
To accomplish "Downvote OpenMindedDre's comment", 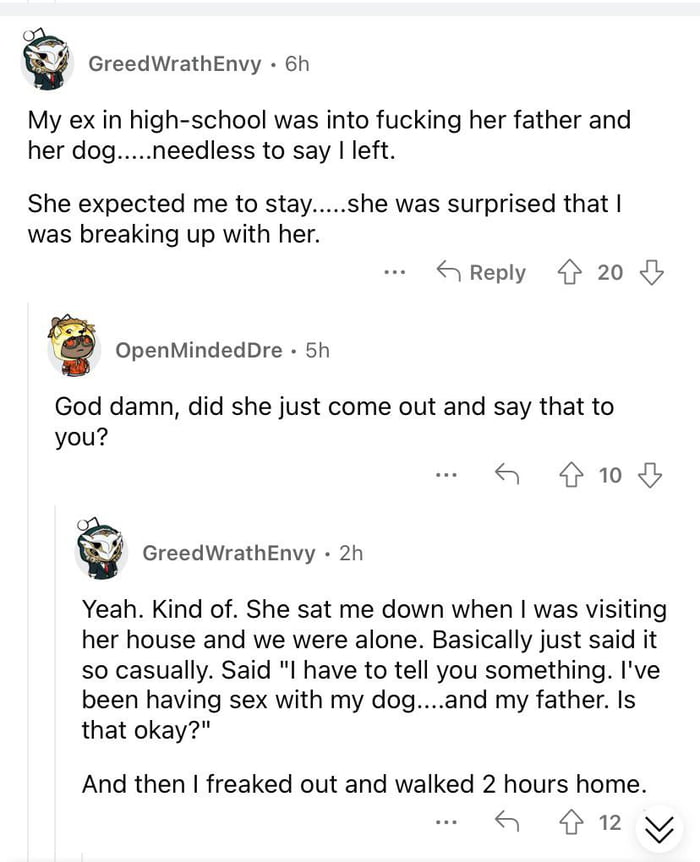I will 651,475.
